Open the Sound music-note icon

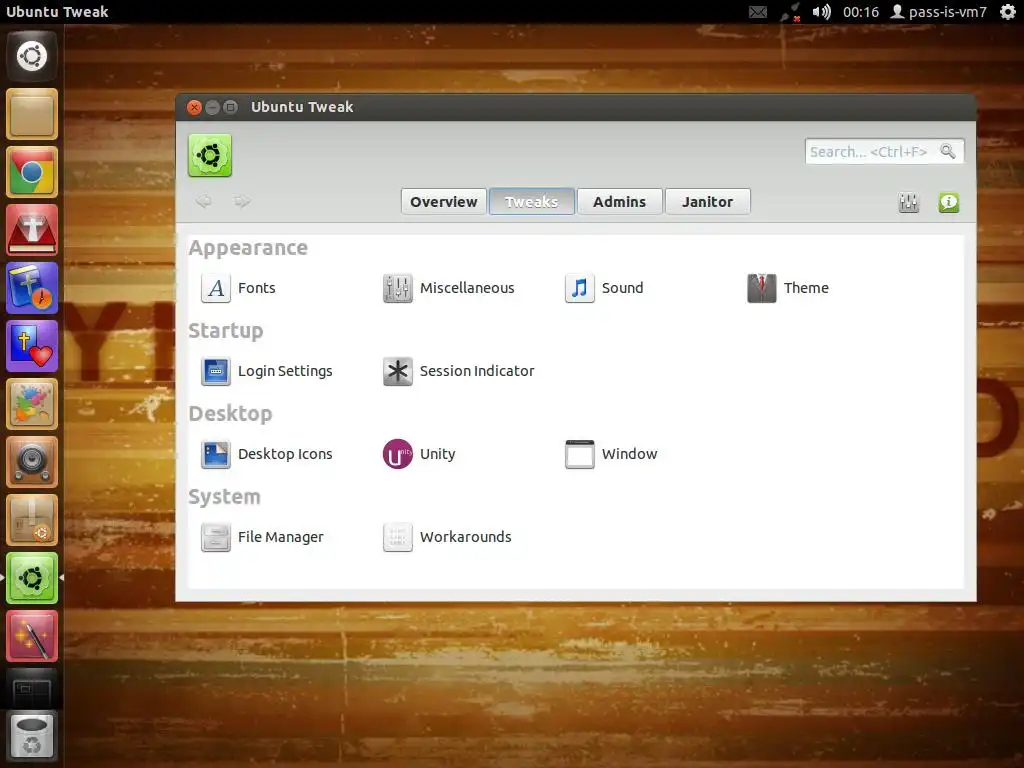(579, 288)
